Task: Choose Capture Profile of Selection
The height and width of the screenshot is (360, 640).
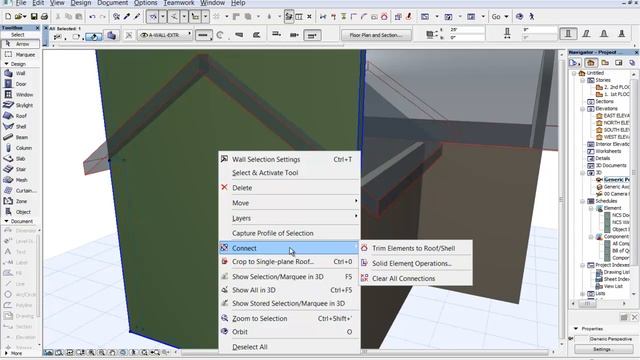Action: coord(289,233)
